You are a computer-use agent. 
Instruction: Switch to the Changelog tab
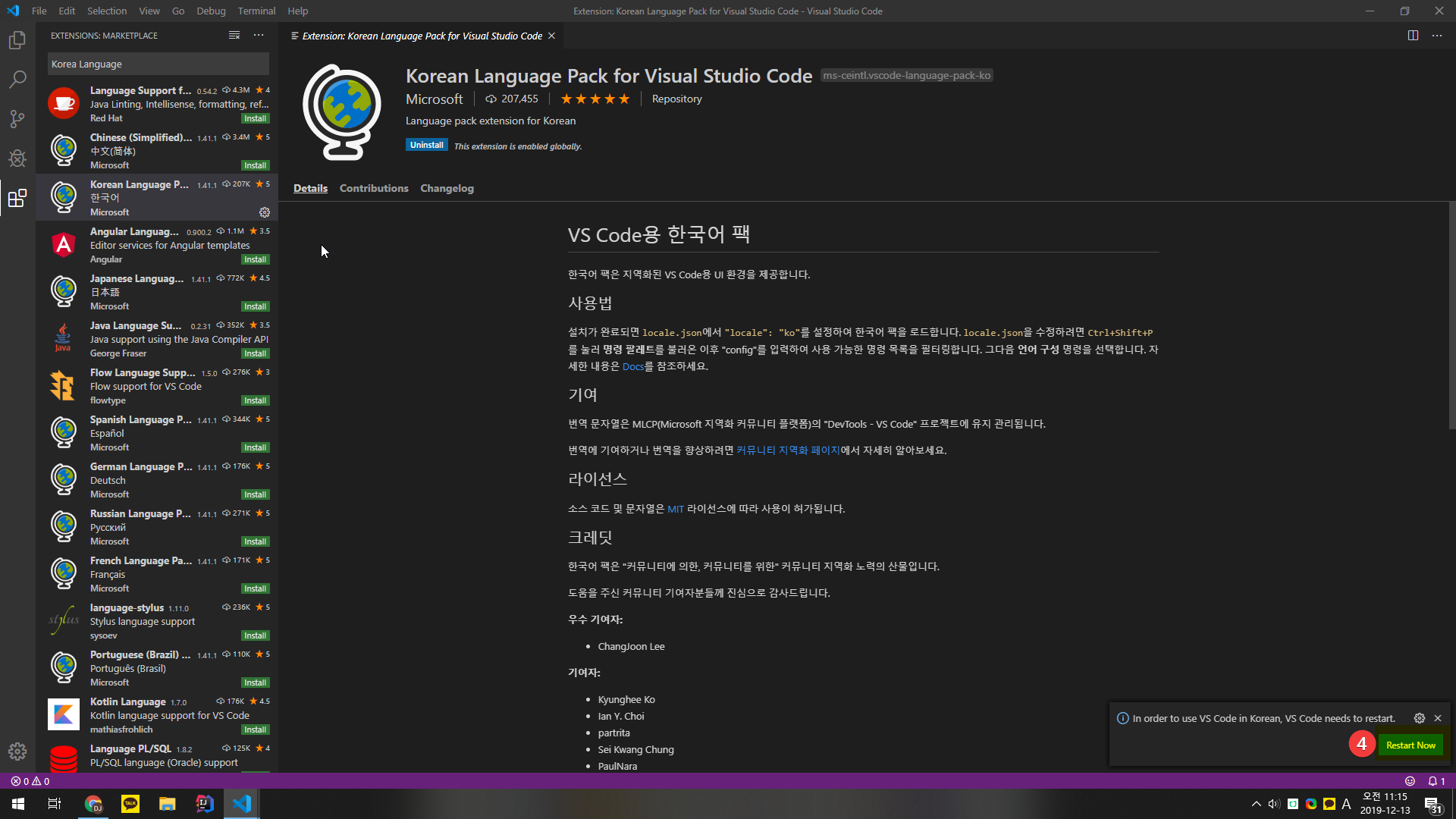(x=447, y=188)
